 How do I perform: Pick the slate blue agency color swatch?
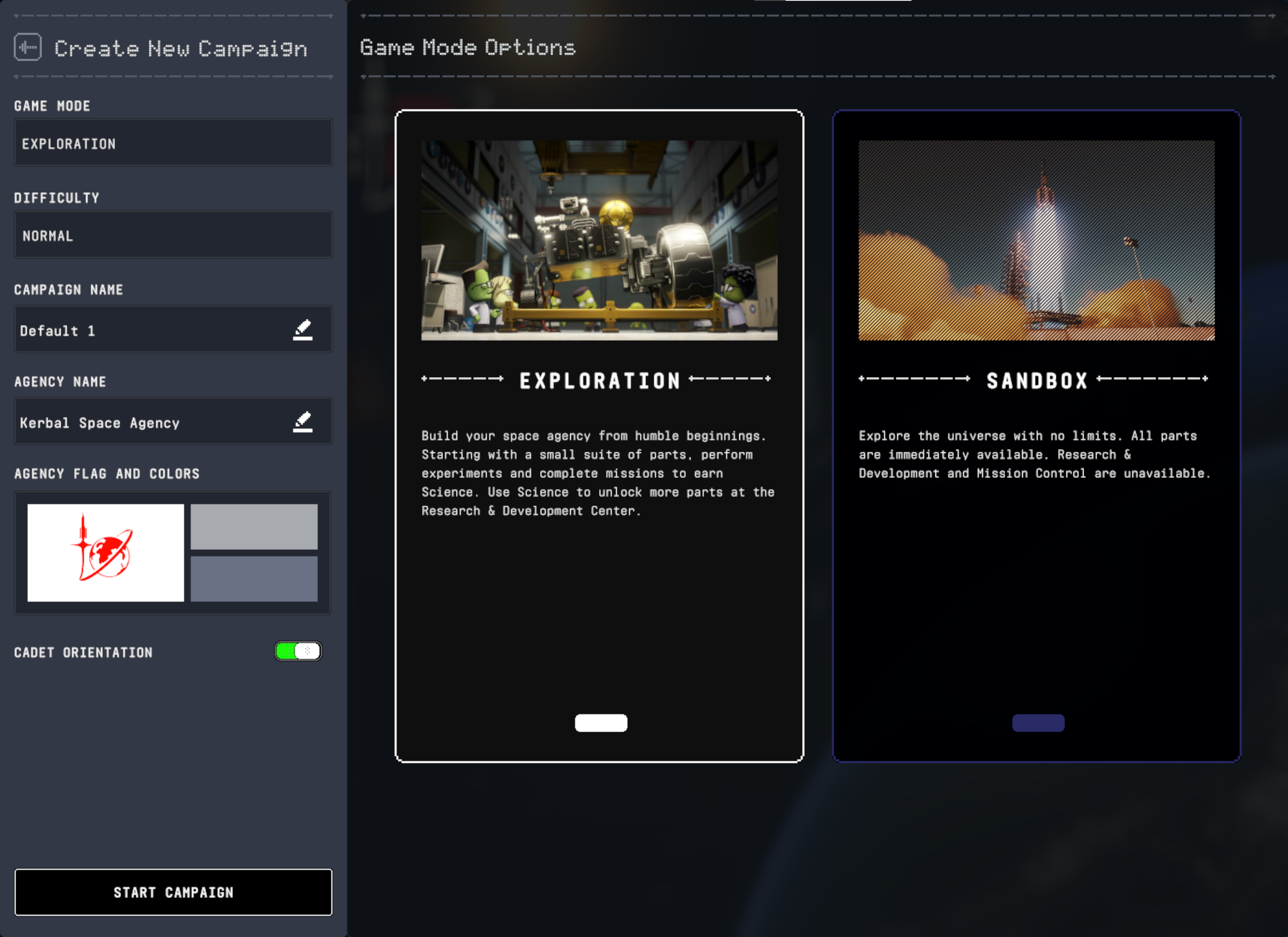tap(254, 579)
